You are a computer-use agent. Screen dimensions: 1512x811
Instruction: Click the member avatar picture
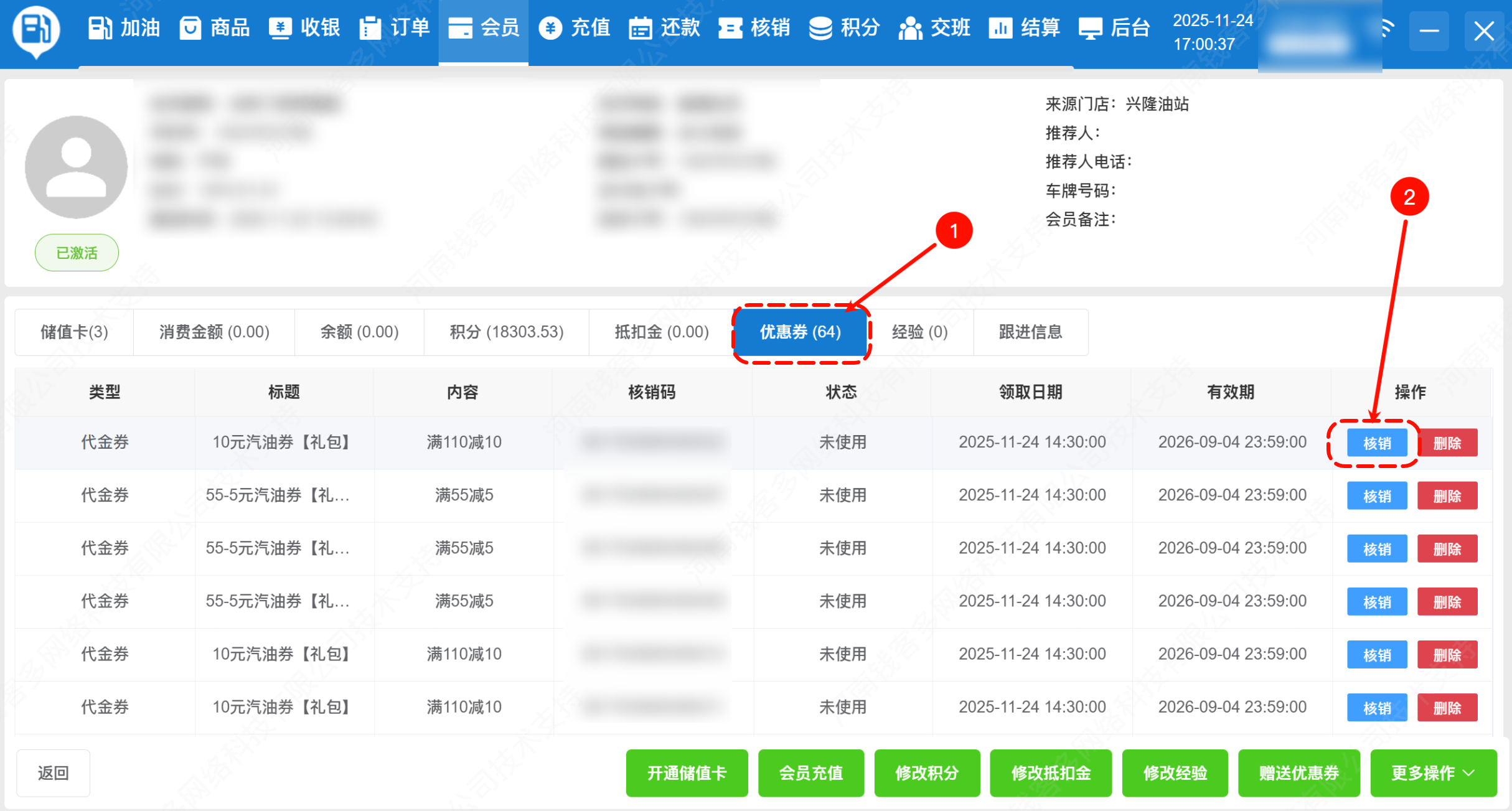(x=76, y=167)
